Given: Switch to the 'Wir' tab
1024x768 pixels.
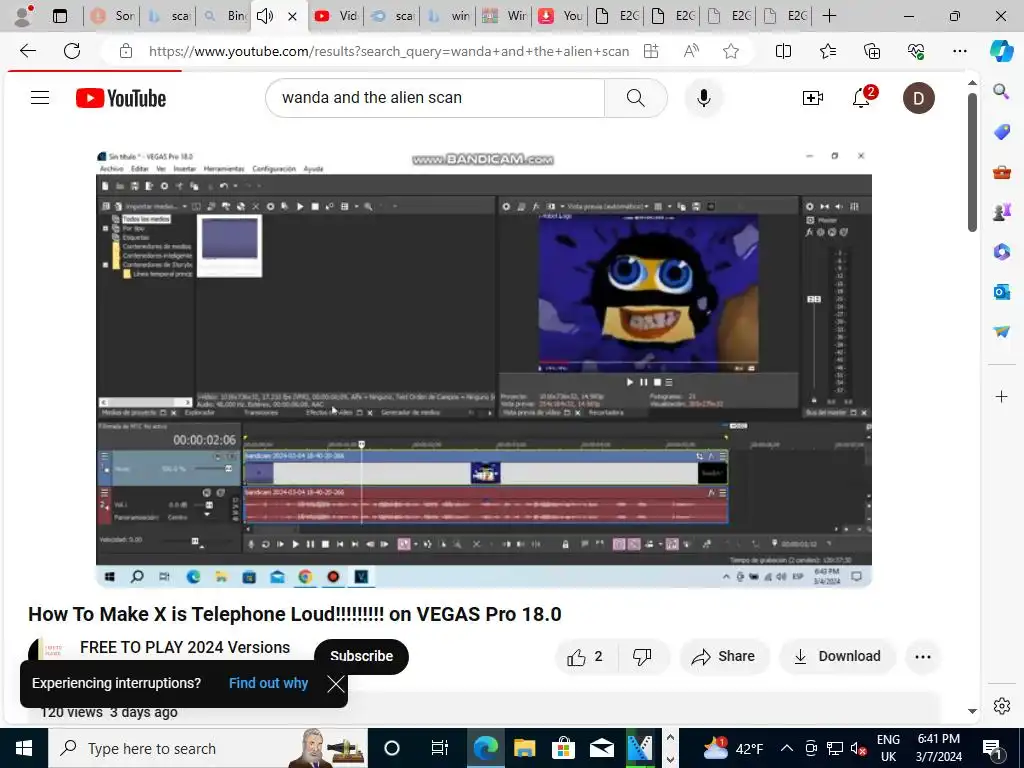Looking at the screenshot, I should (504, 16).
